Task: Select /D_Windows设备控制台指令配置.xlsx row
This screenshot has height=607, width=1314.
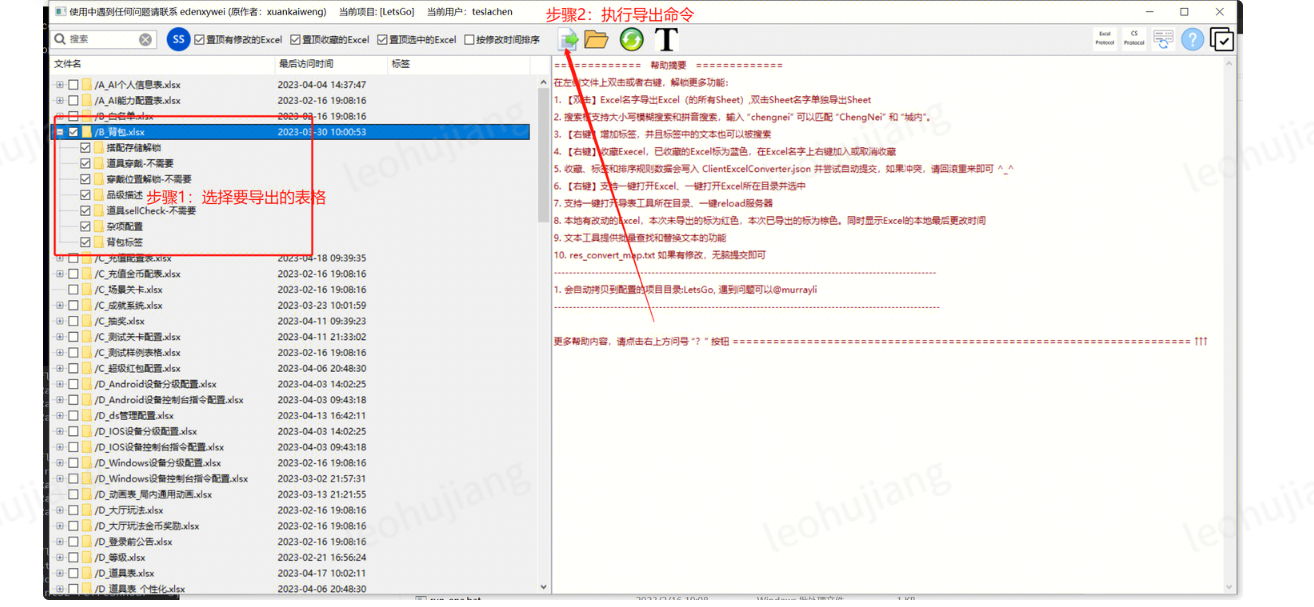Action: [290, 479]
